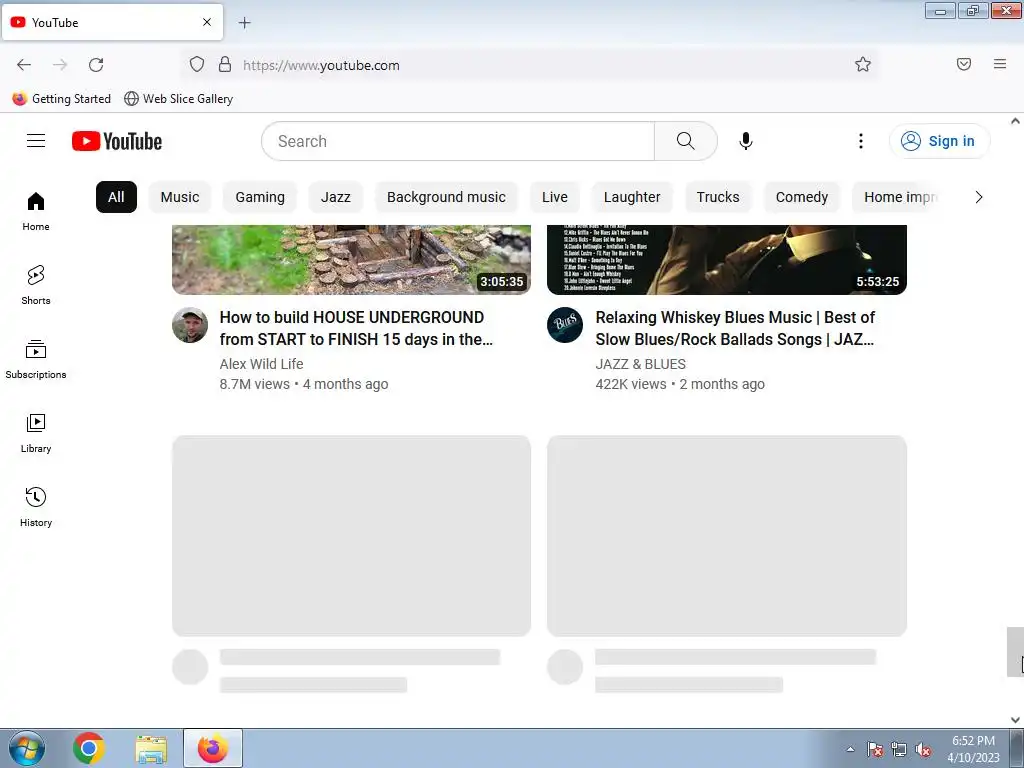1024x768 pixels.
Task: Click the padlock site info icon
Action: (225, 65)
